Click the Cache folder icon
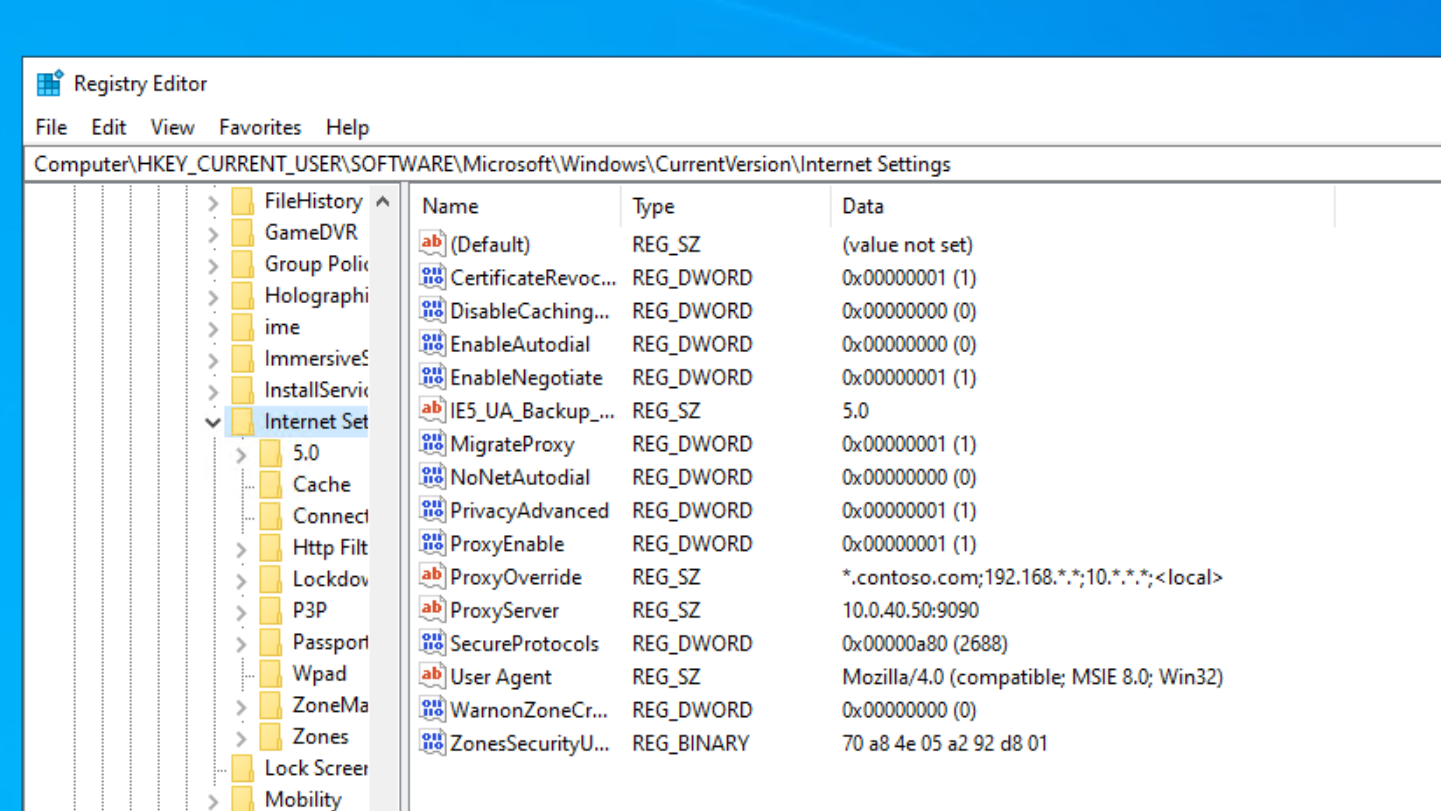 270,484
